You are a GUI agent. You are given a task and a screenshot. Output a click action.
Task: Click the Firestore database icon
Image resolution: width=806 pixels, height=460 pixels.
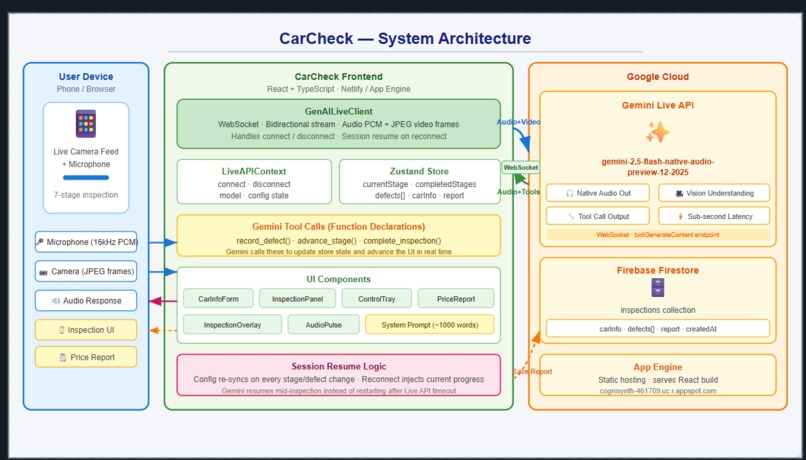point(657,287)
